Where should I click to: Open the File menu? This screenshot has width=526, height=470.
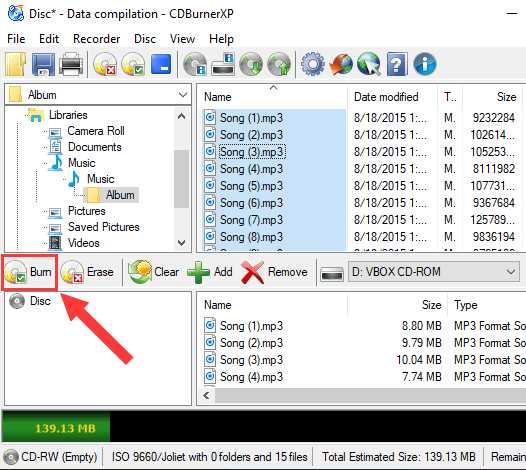16,39
